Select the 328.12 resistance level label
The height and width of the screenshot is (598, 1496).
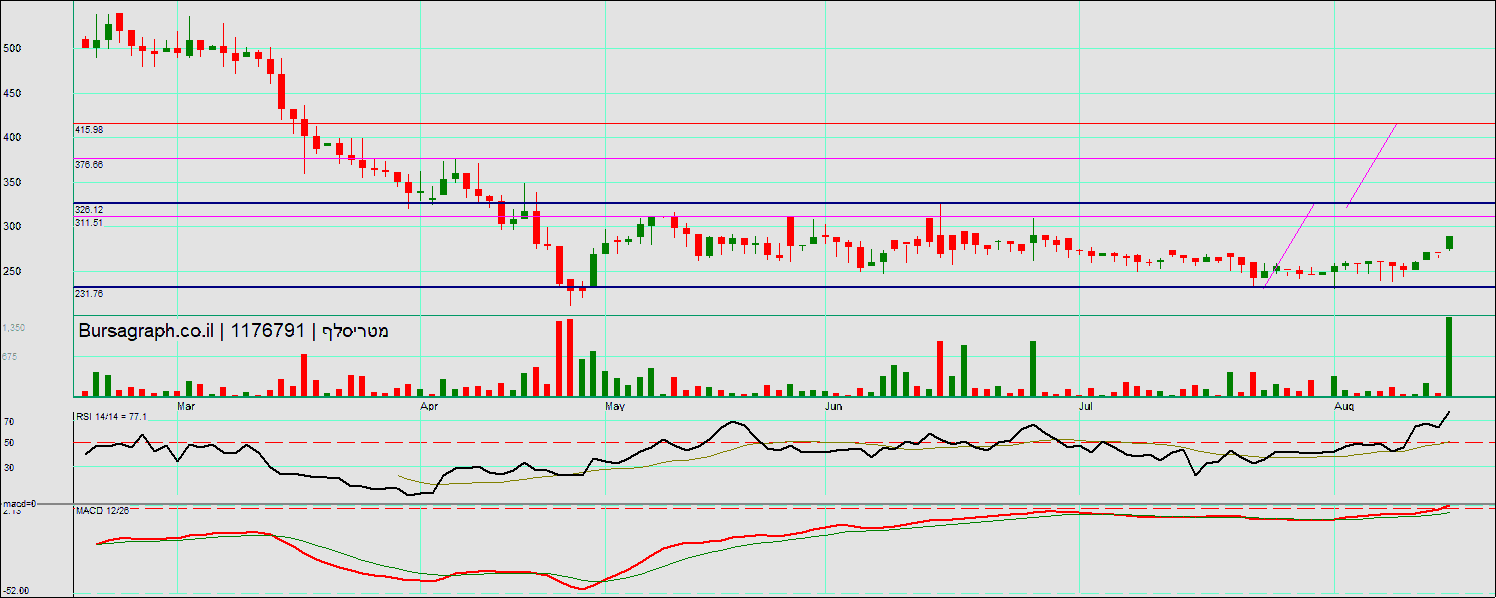89,209
